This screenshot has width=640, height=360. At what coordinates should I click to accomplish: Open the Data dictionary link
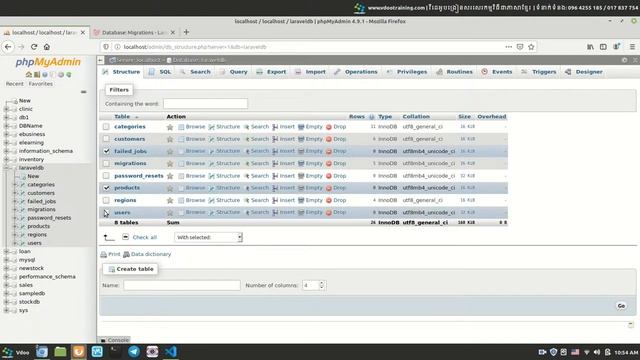(x=147, y=254)
